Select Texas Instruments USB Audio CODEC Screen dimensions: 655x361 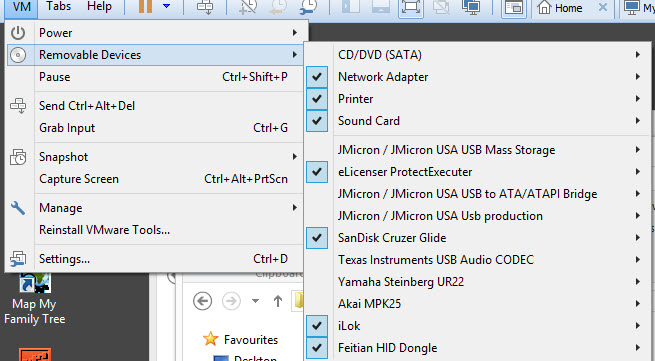[x=477, y=259]
